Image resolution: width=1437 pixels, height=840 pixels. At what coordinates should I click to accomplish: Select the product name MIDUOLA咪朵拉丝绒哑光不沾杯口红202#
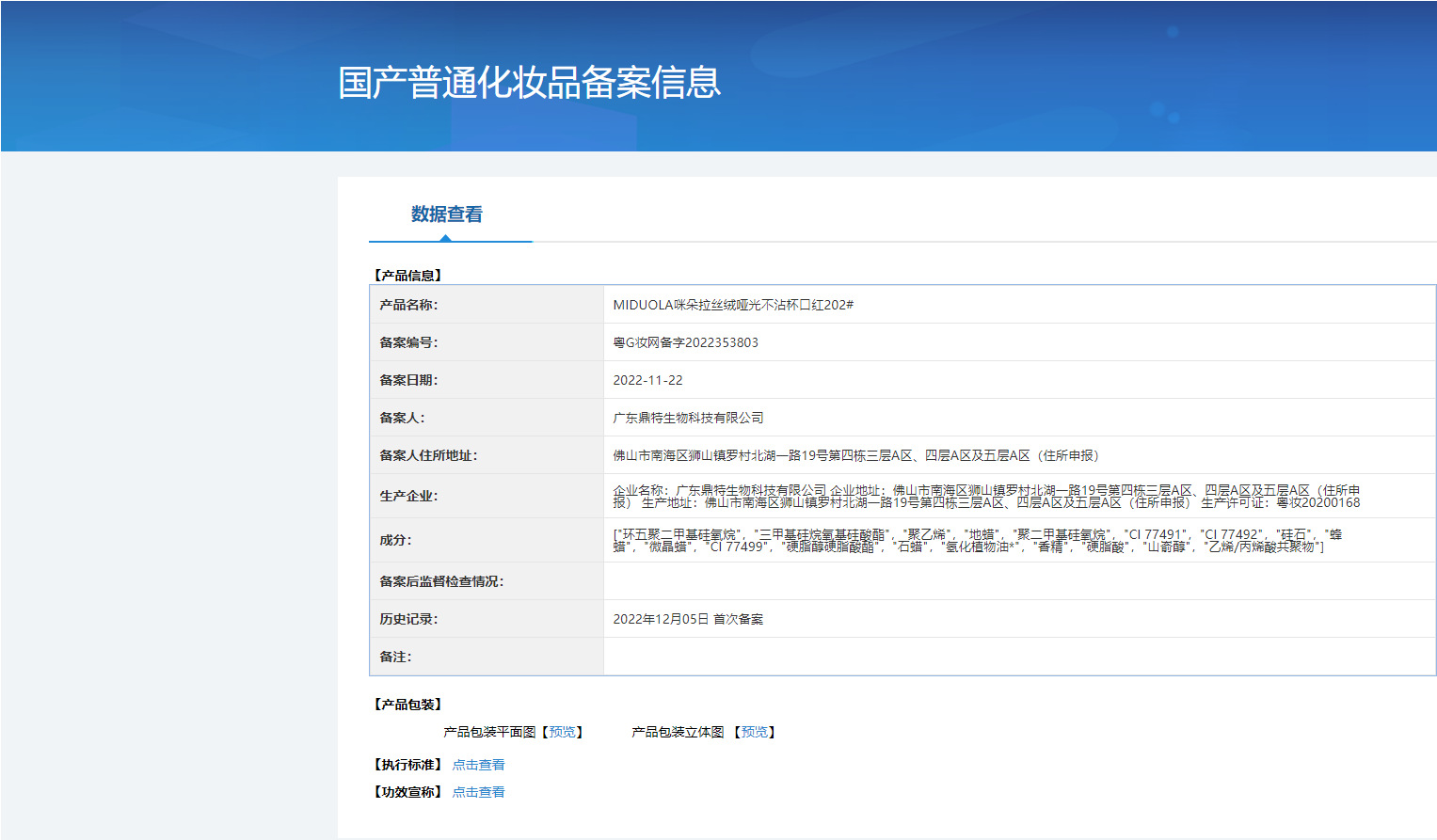click(x=733, y=305)
